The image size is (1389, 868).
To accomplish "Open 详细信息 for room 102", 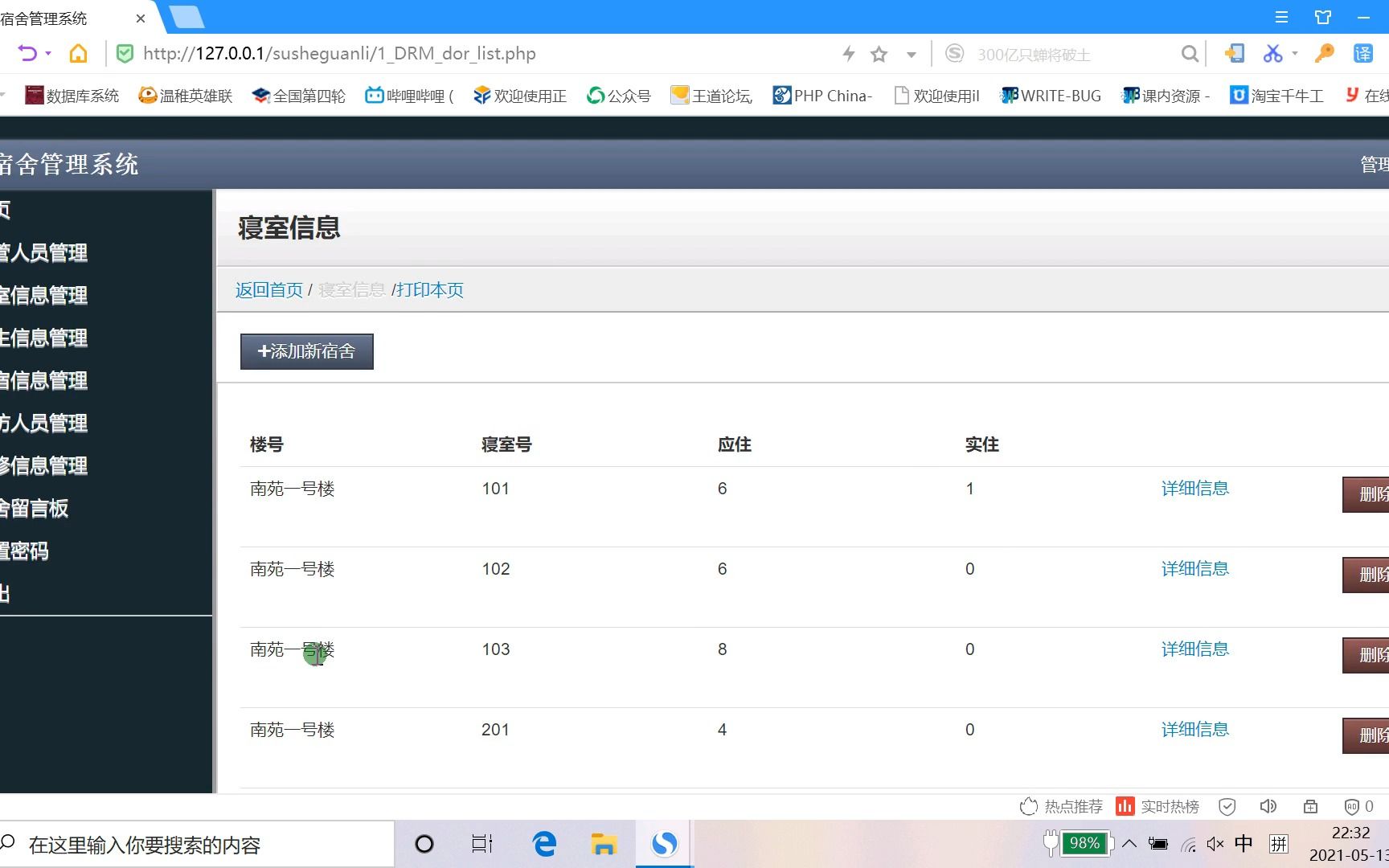I will 1195,569.
